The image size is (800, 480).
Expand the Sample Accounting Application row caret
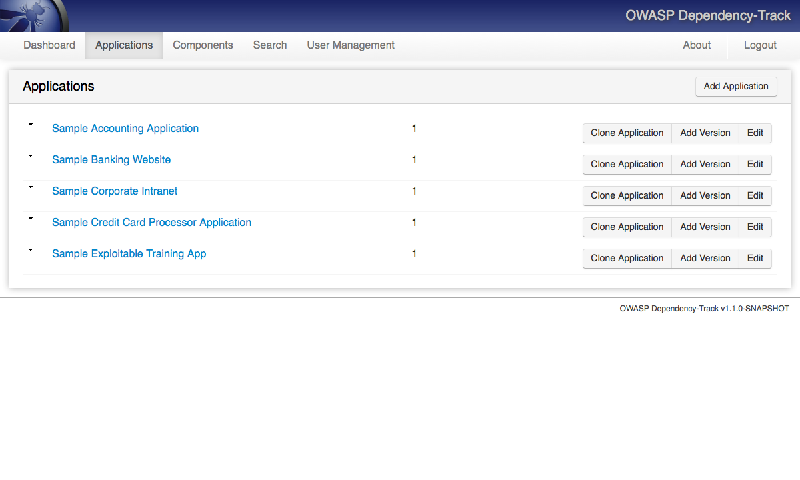point(31,124)
